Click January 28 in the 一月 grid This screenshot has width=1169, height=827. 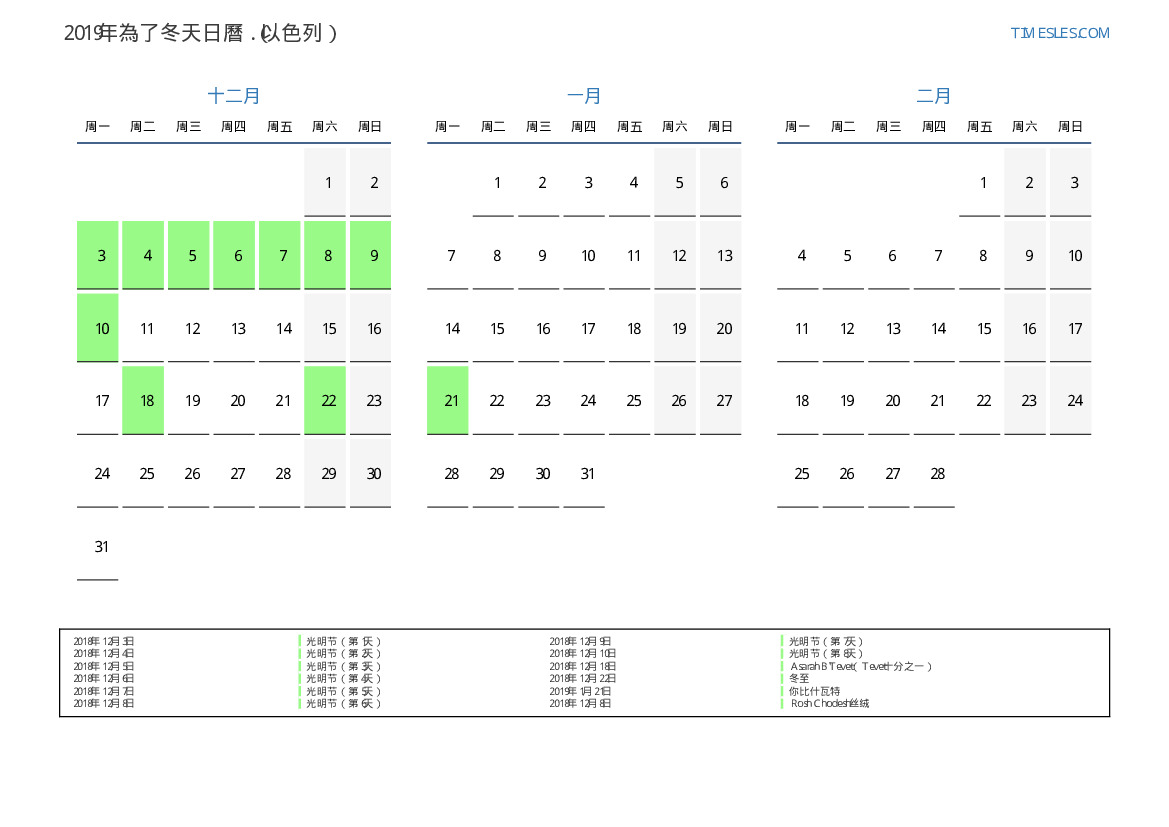pyautogui.click(x=448, y=474)
